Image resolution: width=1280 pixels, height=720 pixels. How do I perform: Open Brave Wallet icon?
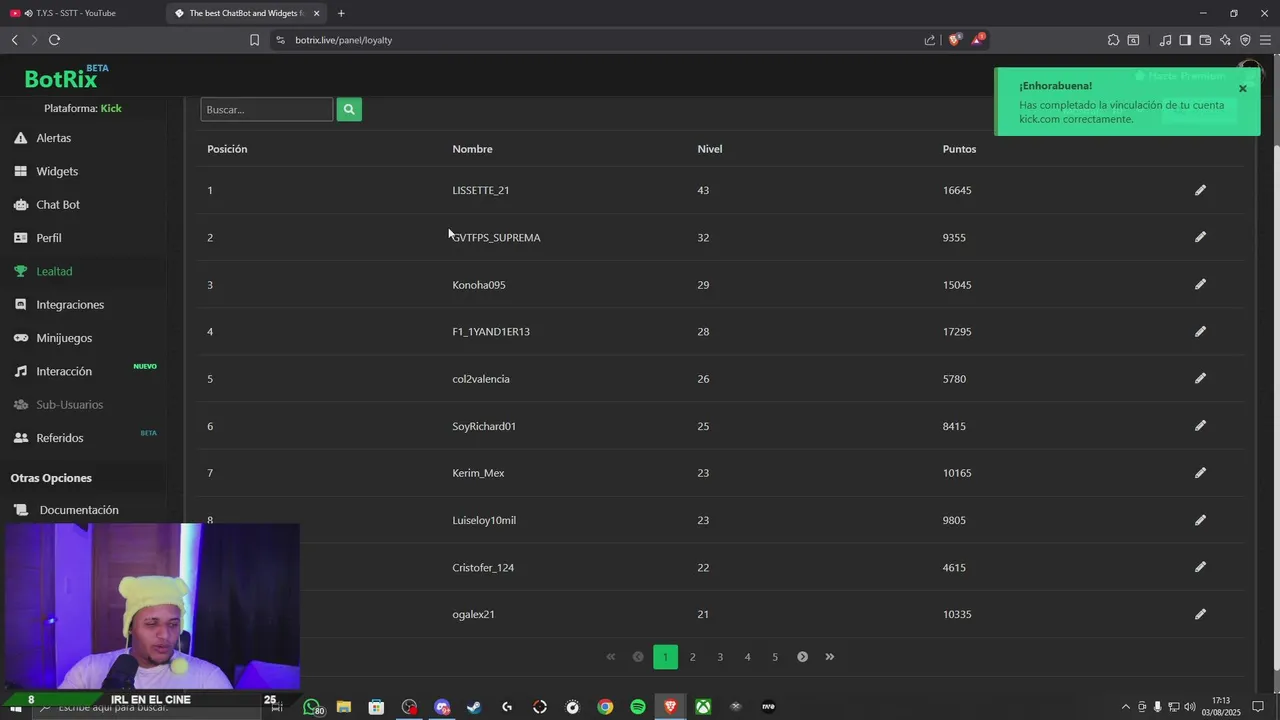(1205, 40)
